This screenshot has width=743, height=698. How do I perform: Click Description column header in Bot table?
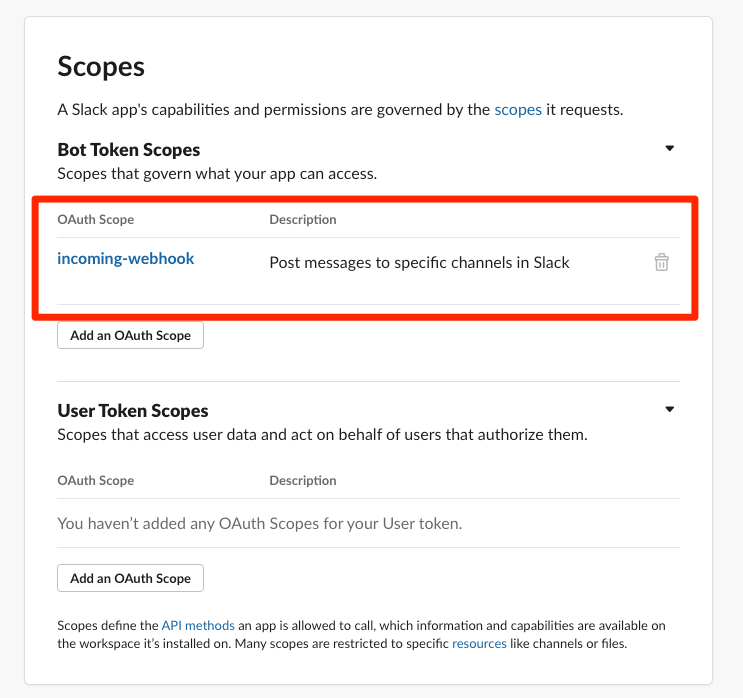(303, 219)
